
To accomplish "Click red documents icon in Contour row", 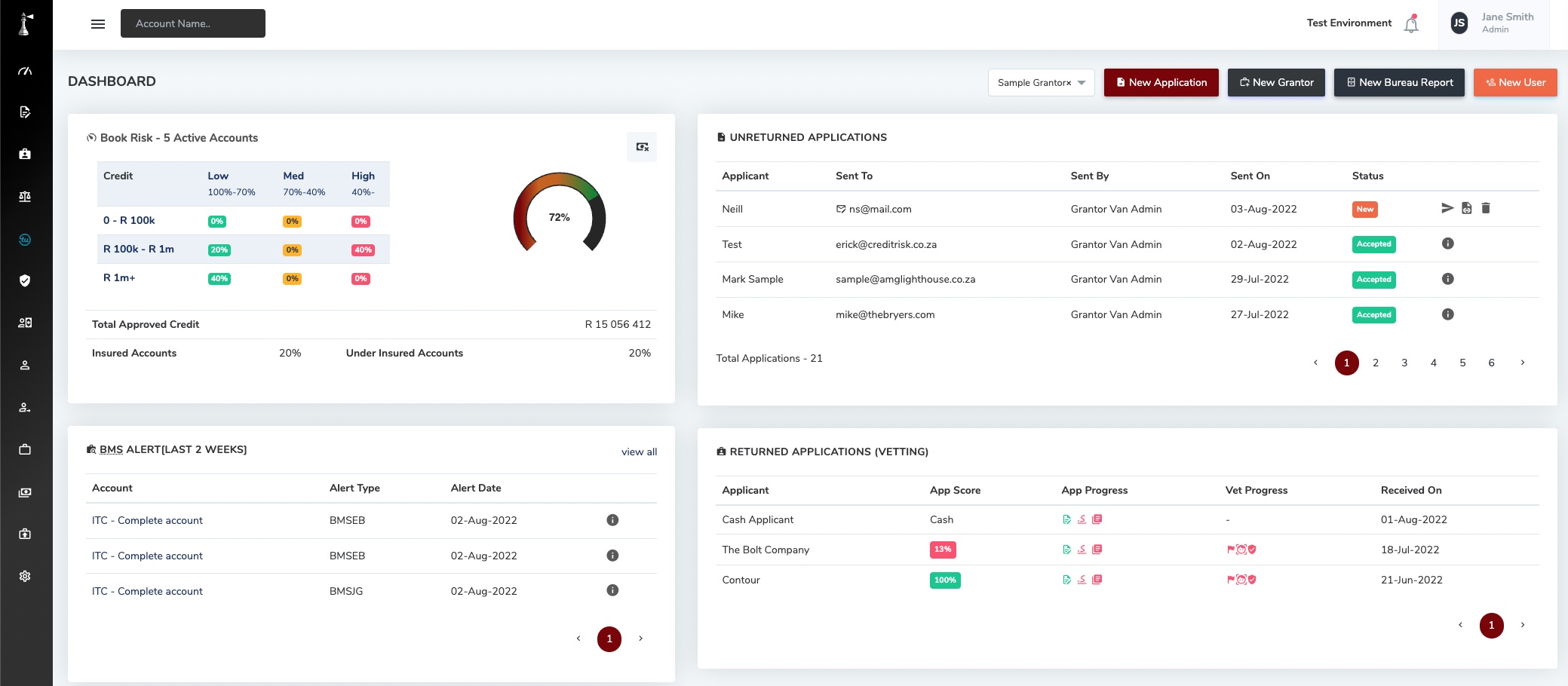I will click(x=1097, y=580).
